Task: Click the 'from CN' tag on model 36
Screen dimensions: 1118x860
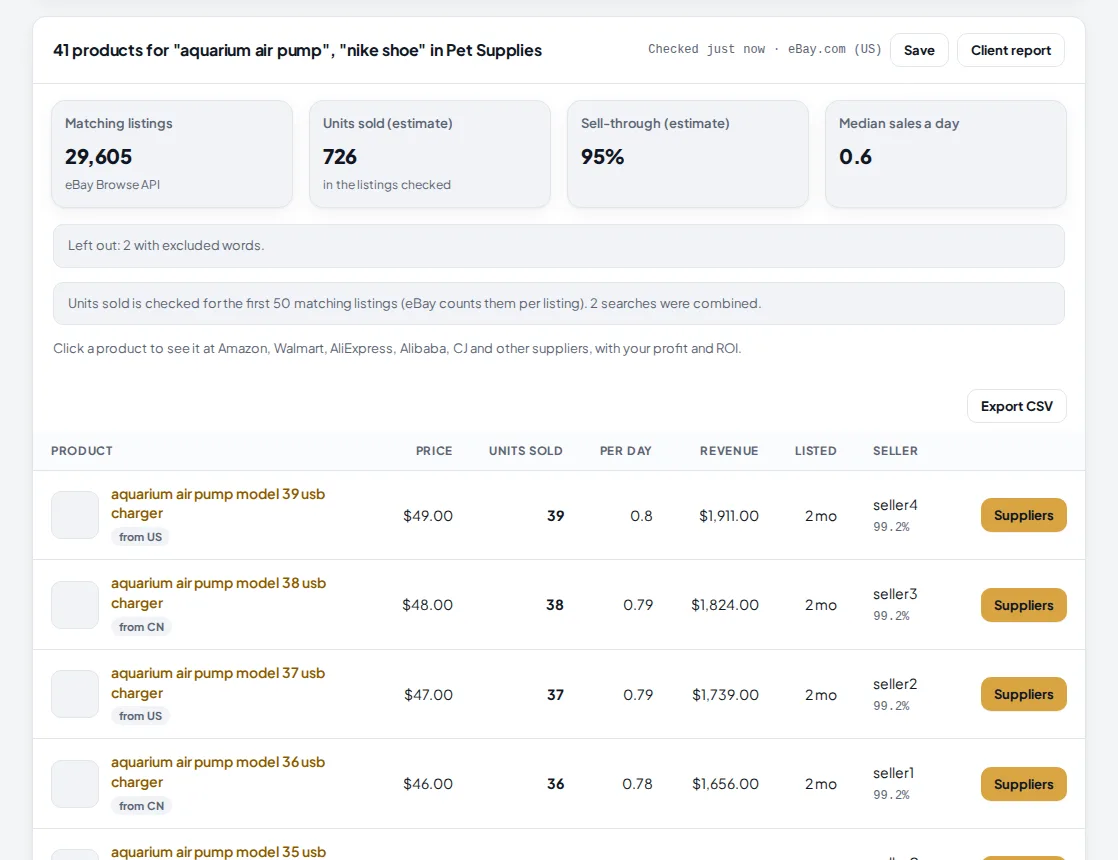Action: [141, 806]
